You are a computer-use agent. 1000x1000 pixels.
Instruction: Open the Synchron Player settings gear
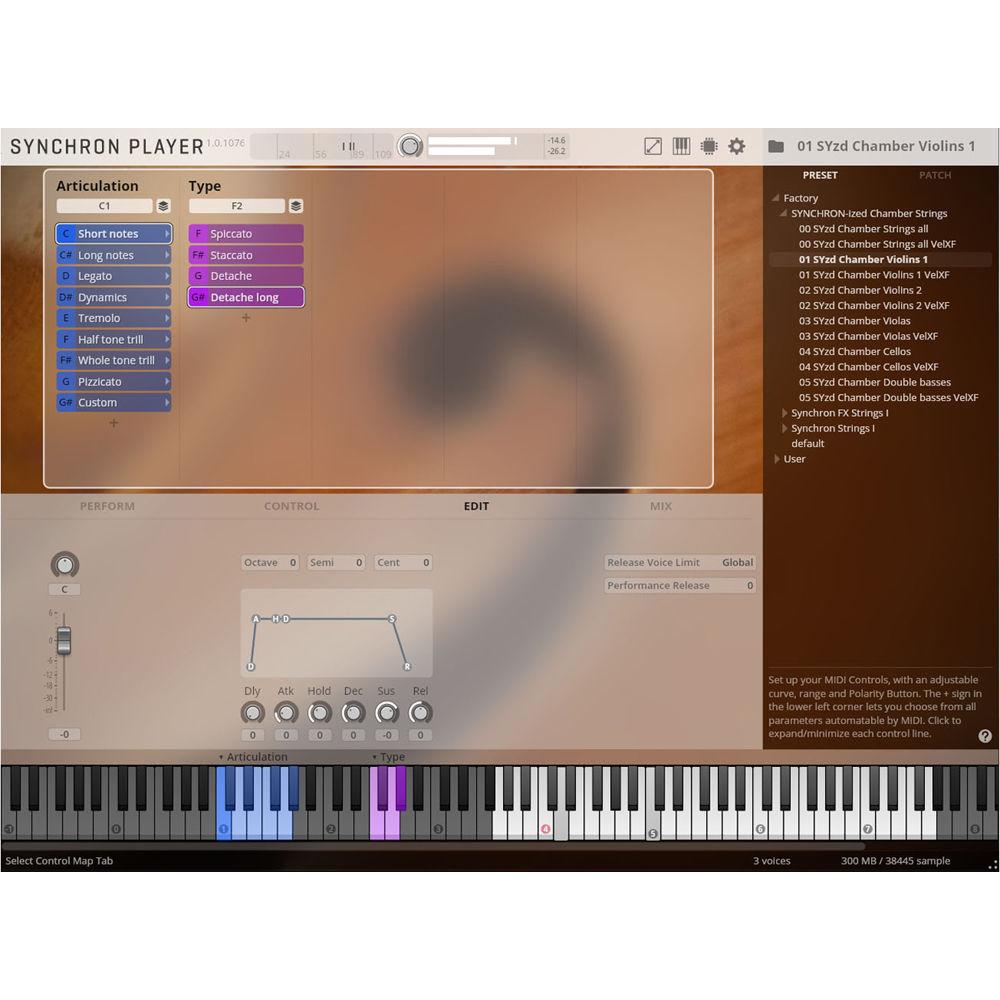click(736, 146)
